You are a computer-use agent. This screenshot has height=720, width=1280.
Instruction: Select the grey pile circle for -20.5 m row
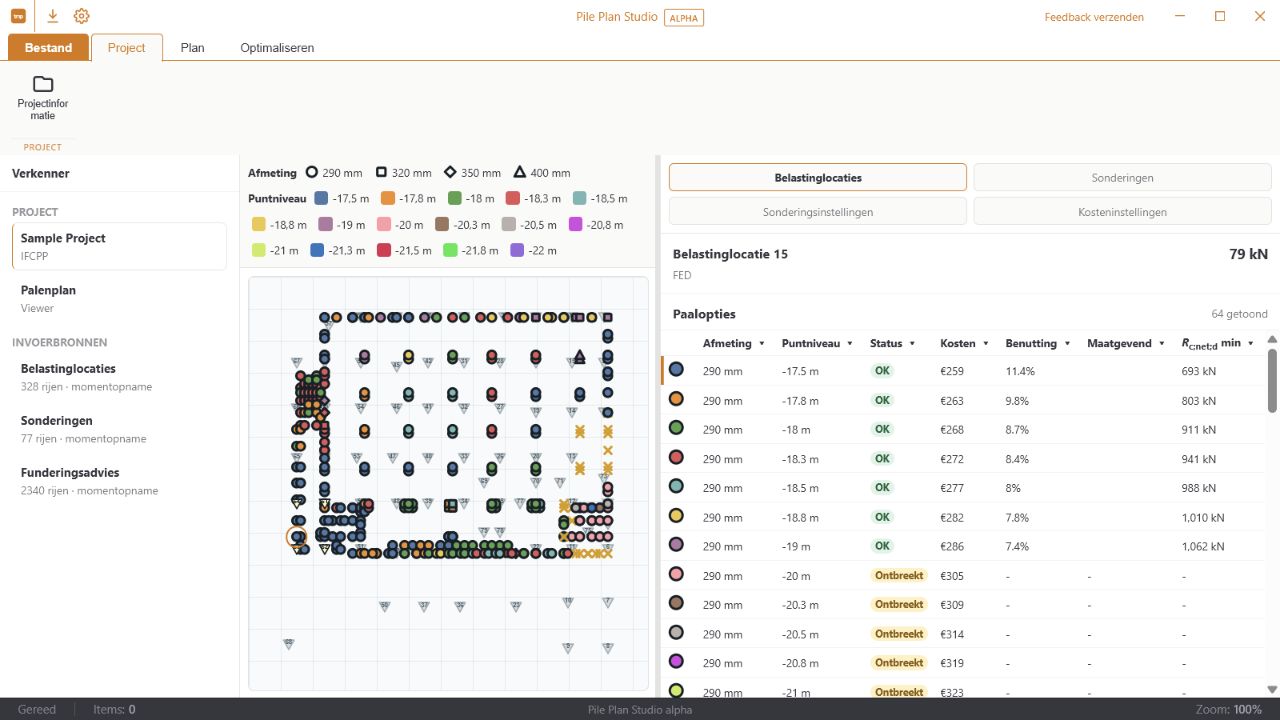(676, 633)
